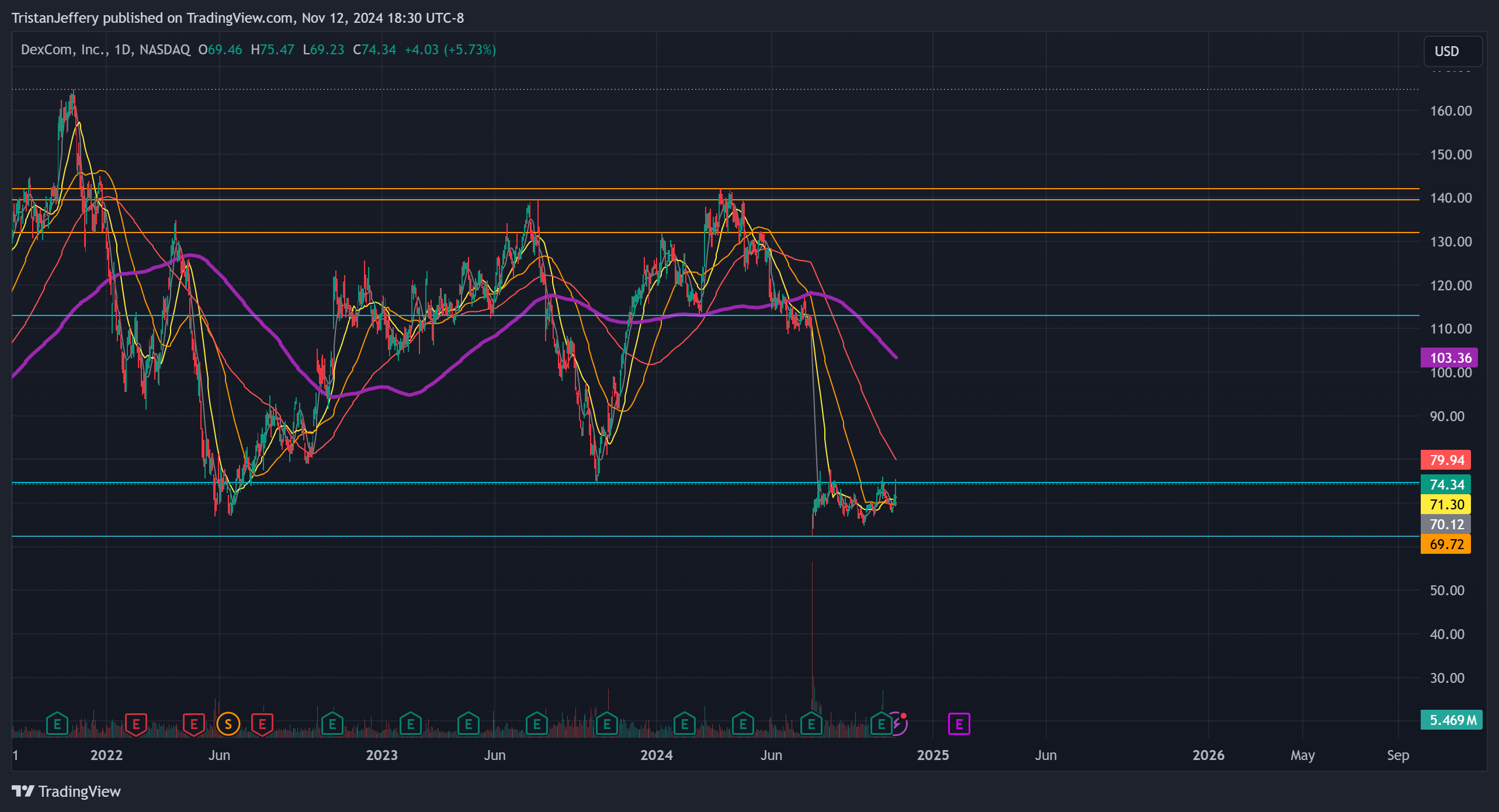Viewport: 1499px width, 812px height.
Task: Open the orange S stock split marker
Action: 228,724
